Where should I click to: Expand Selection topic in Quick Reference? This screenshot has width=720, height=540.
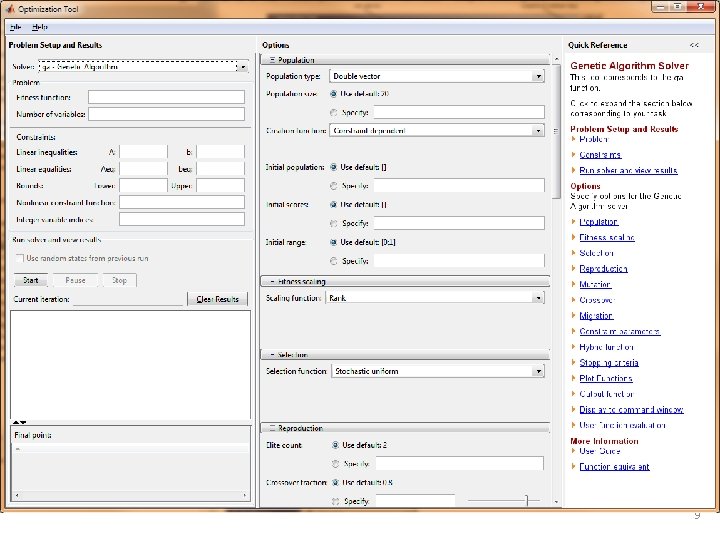coord(573,253)
